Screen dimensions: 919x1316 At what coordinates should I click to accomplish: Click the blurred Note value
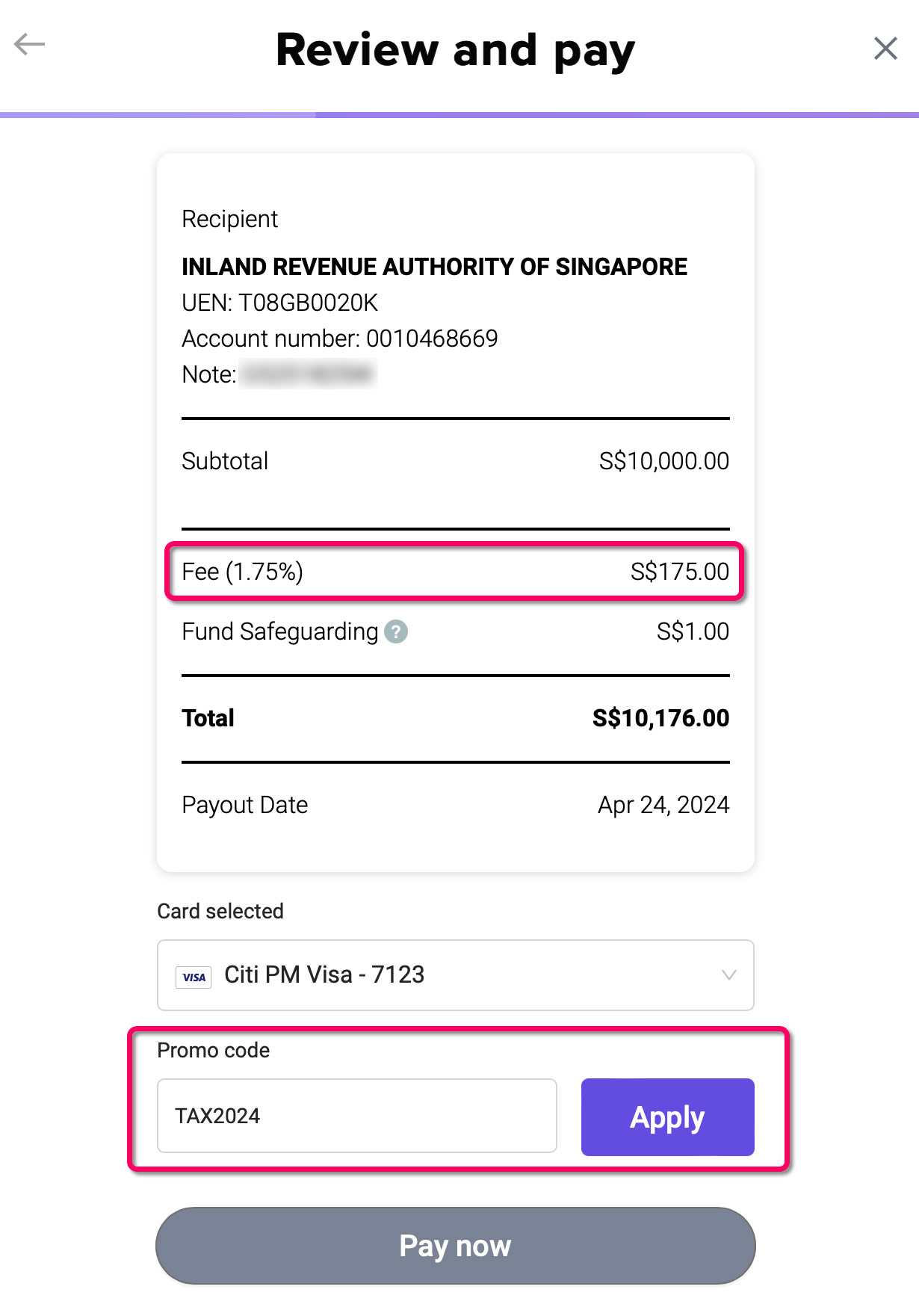[308, 374]
